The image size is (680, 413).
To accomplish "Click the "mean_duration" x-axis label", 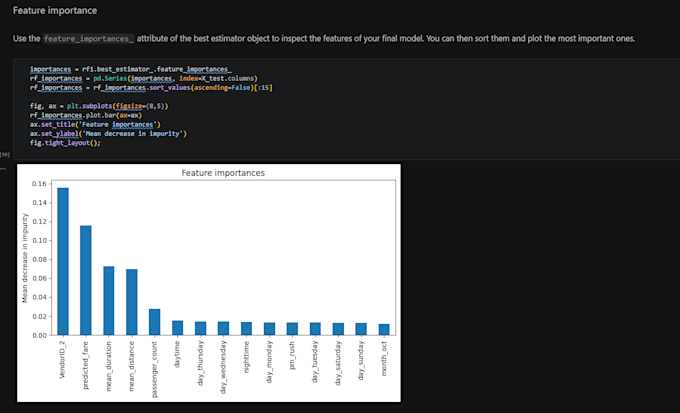I will coord(109,366).
